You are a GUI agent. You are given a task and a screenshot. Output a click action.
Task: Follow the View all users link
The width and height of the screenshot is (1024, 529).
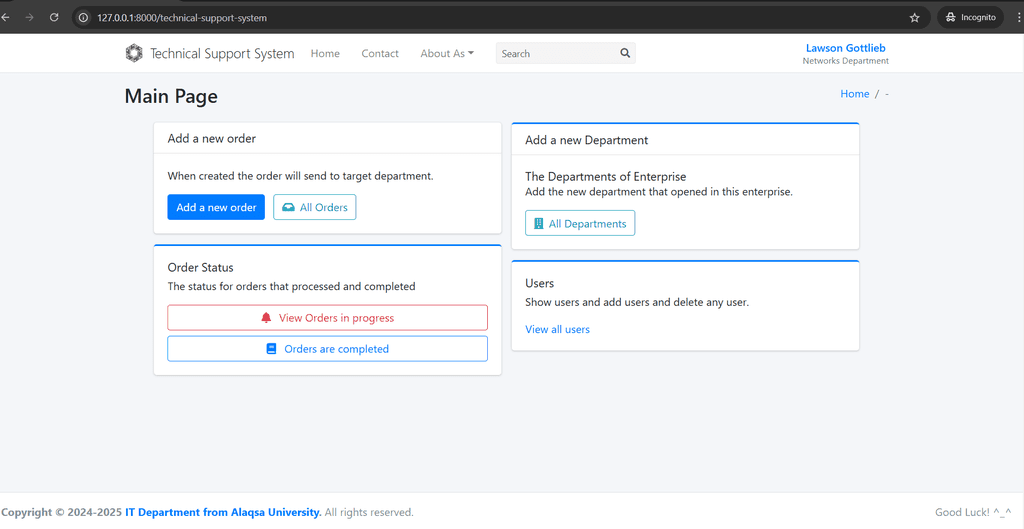tap(557, 329)
